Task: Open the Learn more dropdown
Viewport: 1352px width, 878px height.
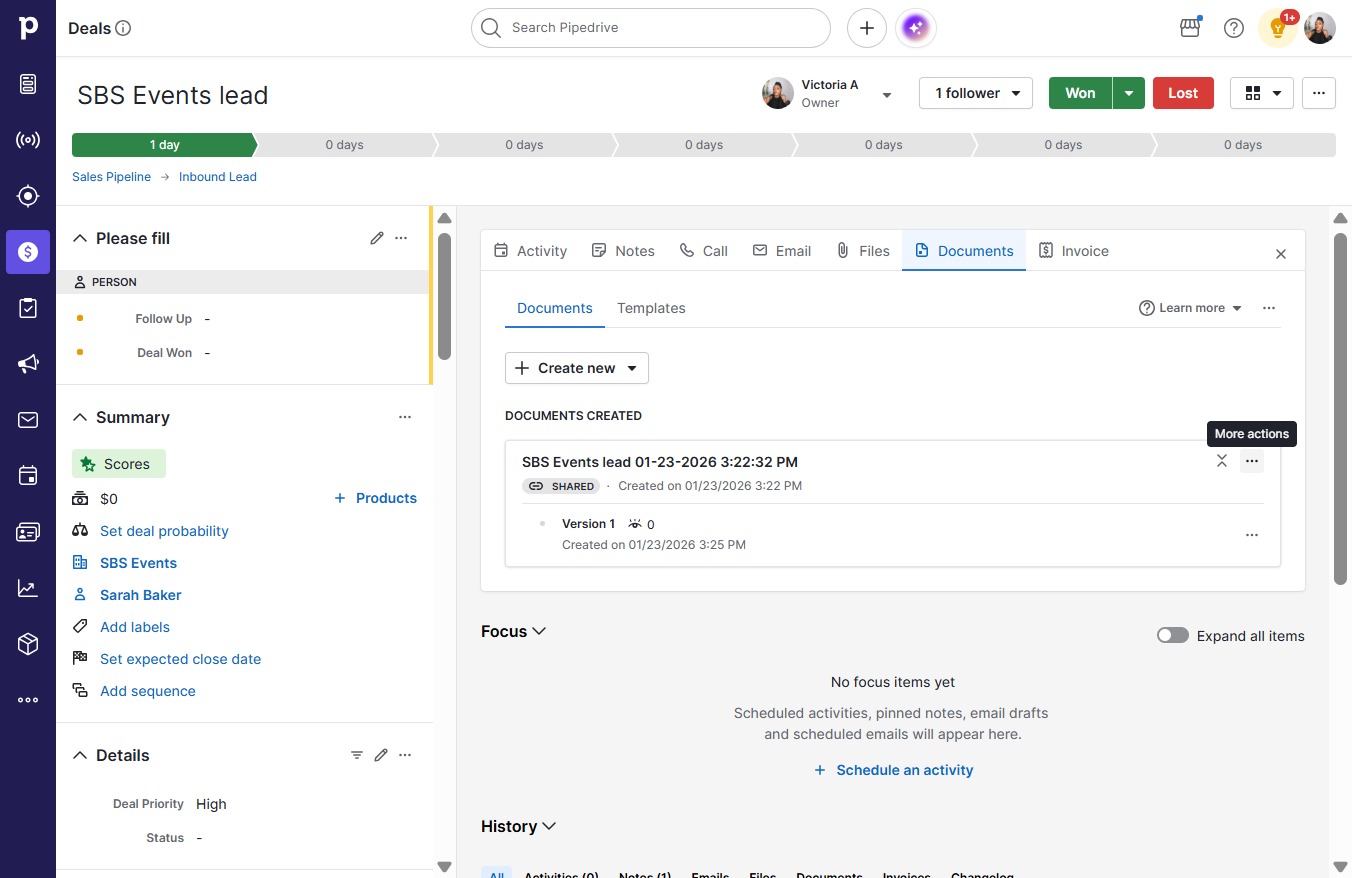Action: [x=1191, y=308]
